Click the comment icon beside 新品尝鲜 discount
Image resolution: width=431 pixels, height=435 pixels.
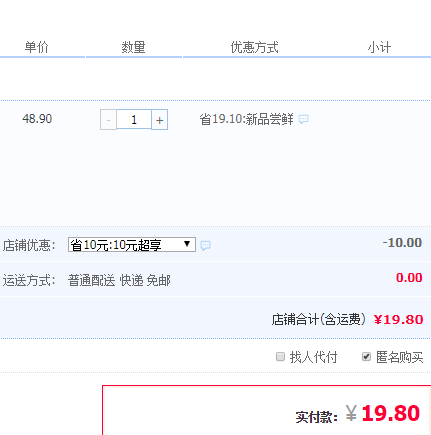point(303,119)
